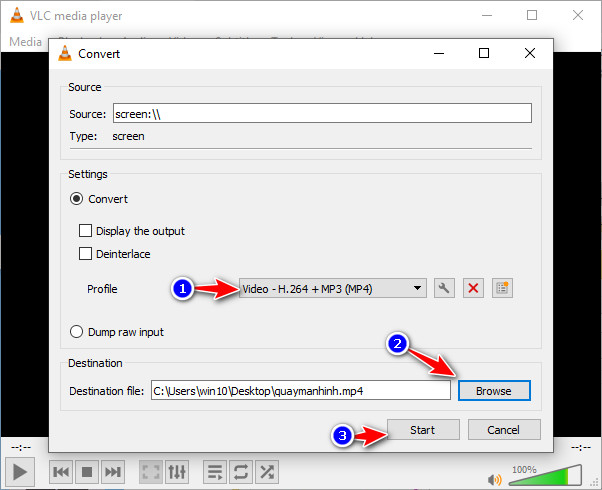The image size is (602, 490).
Task: Maximize the VLC media player window
Action: point(532,15)
